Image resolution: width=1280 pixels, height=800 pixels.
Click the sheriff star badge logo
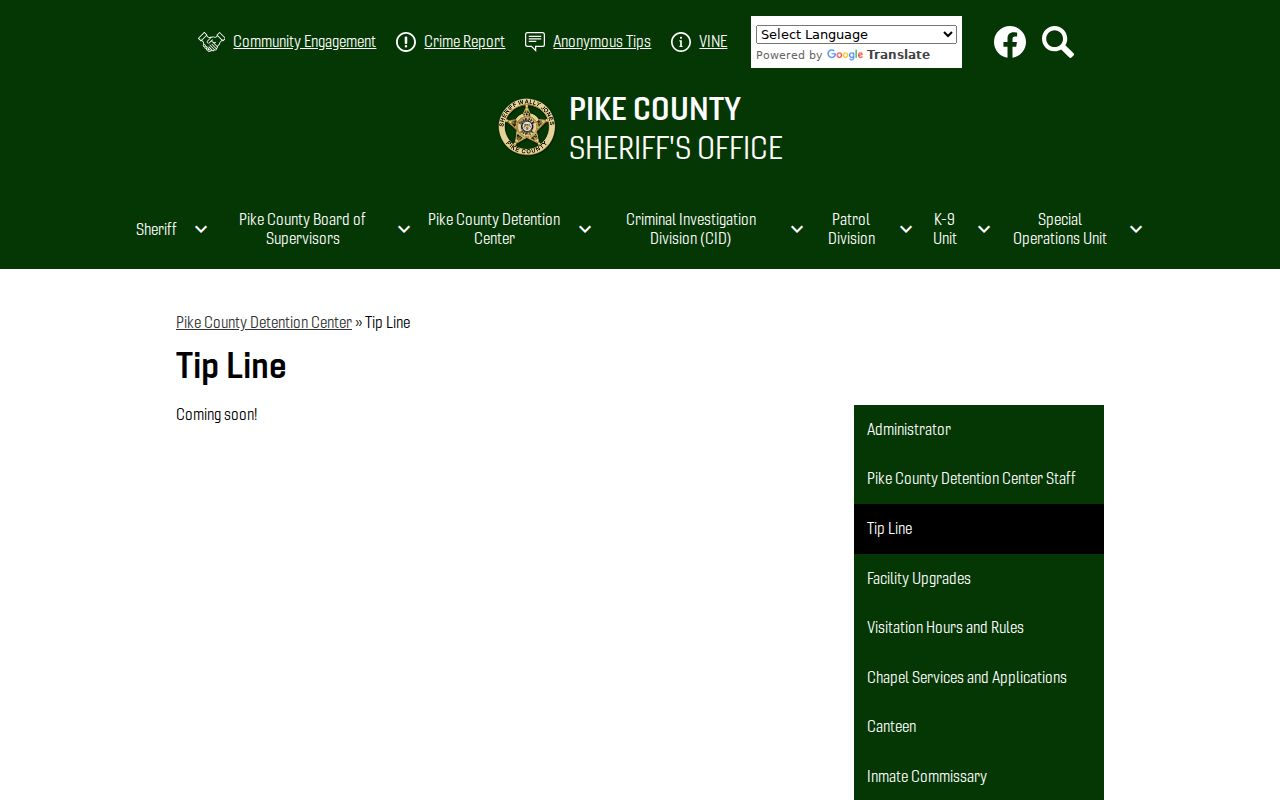pyautogui.click(x=527, y=127)
